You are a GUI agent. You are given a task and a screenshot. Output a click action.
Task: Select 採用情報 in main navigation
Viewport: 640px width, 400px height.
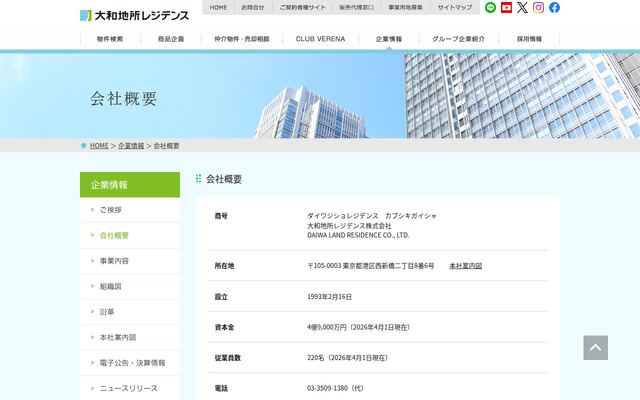point(529,39)
